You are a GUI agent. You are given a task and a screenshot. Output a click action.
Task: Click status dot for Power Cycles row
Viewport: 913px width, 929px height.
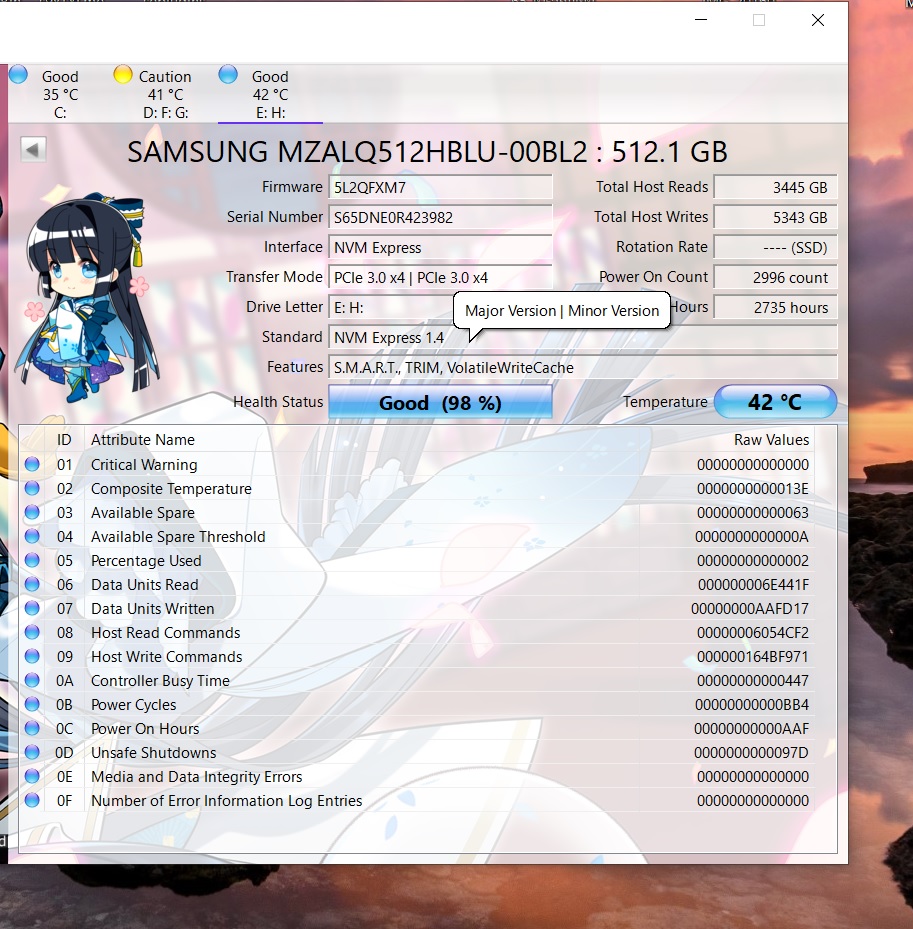click(33, 704)
